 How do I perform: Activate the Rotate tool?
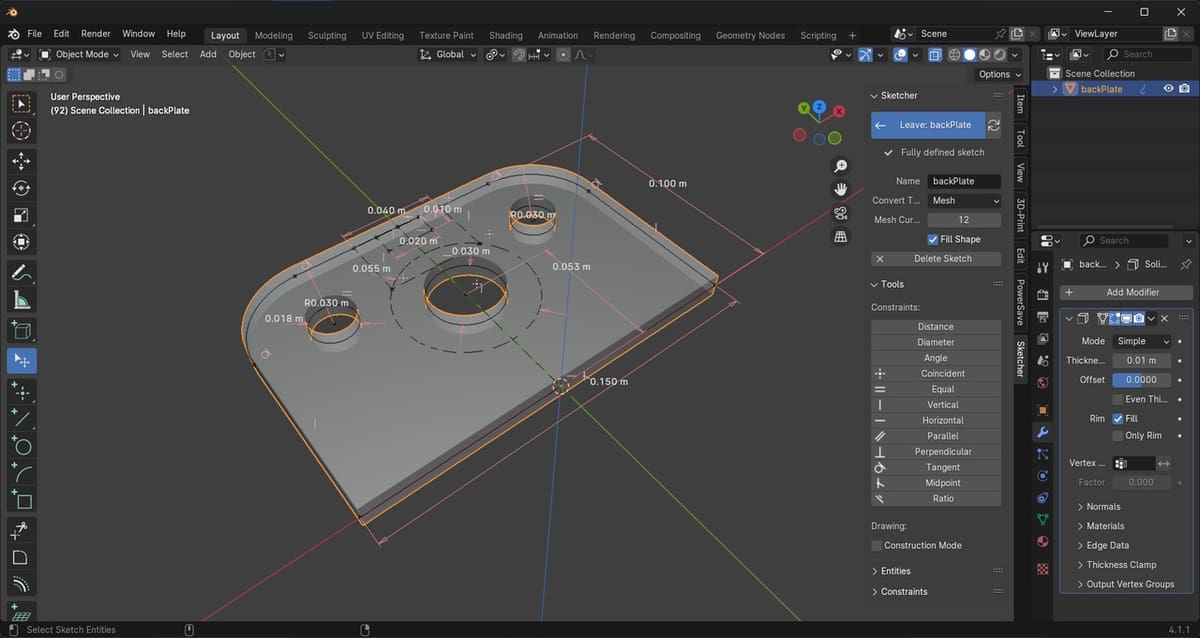[x=22, y=188]
